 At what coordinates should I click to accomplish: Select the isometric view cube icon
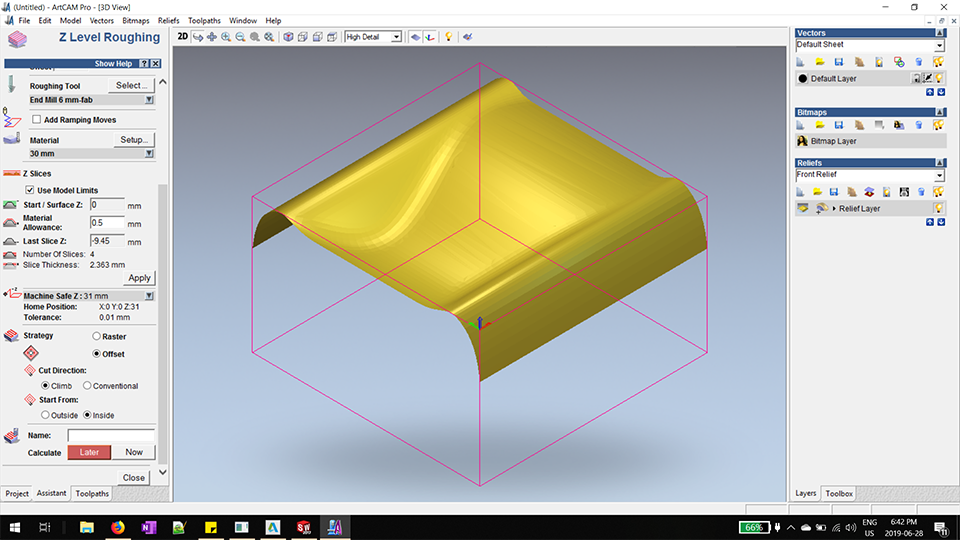tap(288, 37)
